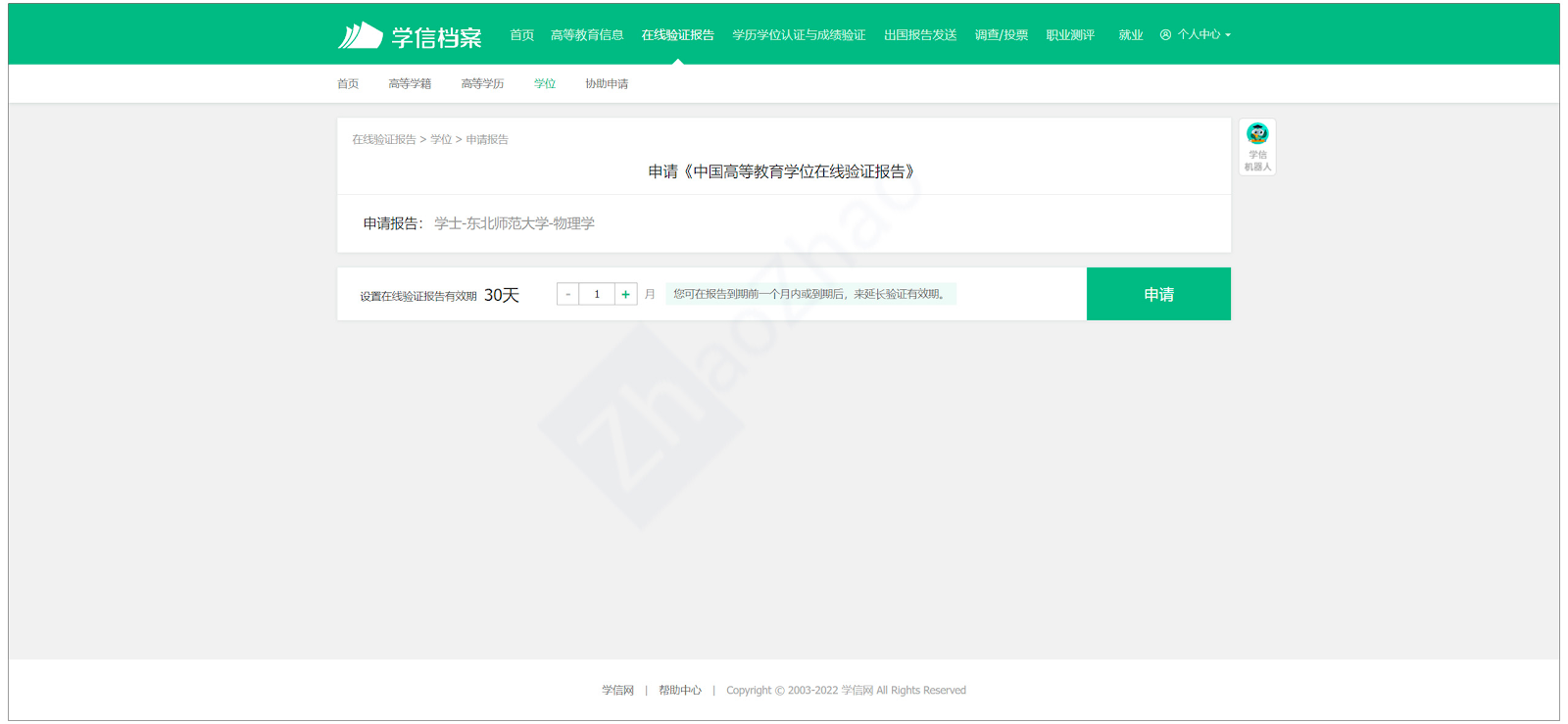Decrease validity months with minus button

(x=567, y=294)
